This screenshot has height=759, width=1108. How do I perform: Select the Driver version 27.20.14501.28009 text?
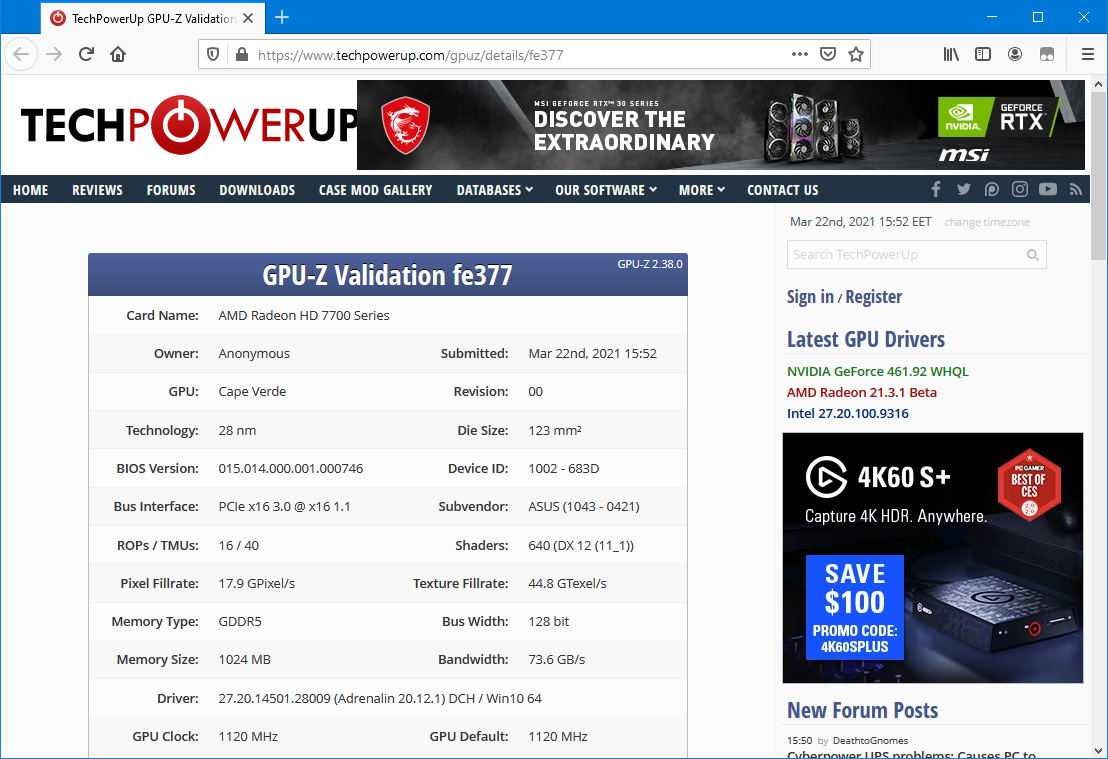tap(380, 698)
